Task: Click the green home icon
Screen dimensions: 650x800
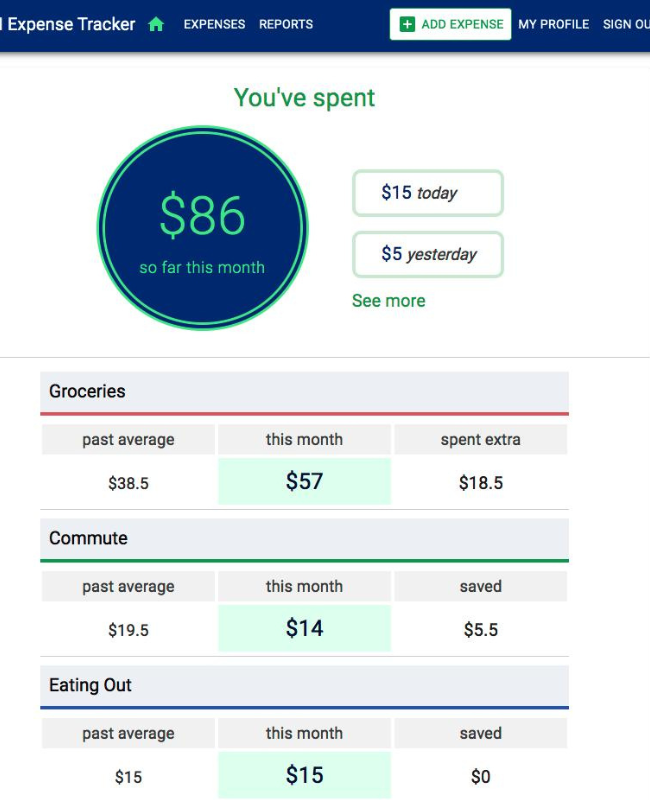Action: pos(156,24)
